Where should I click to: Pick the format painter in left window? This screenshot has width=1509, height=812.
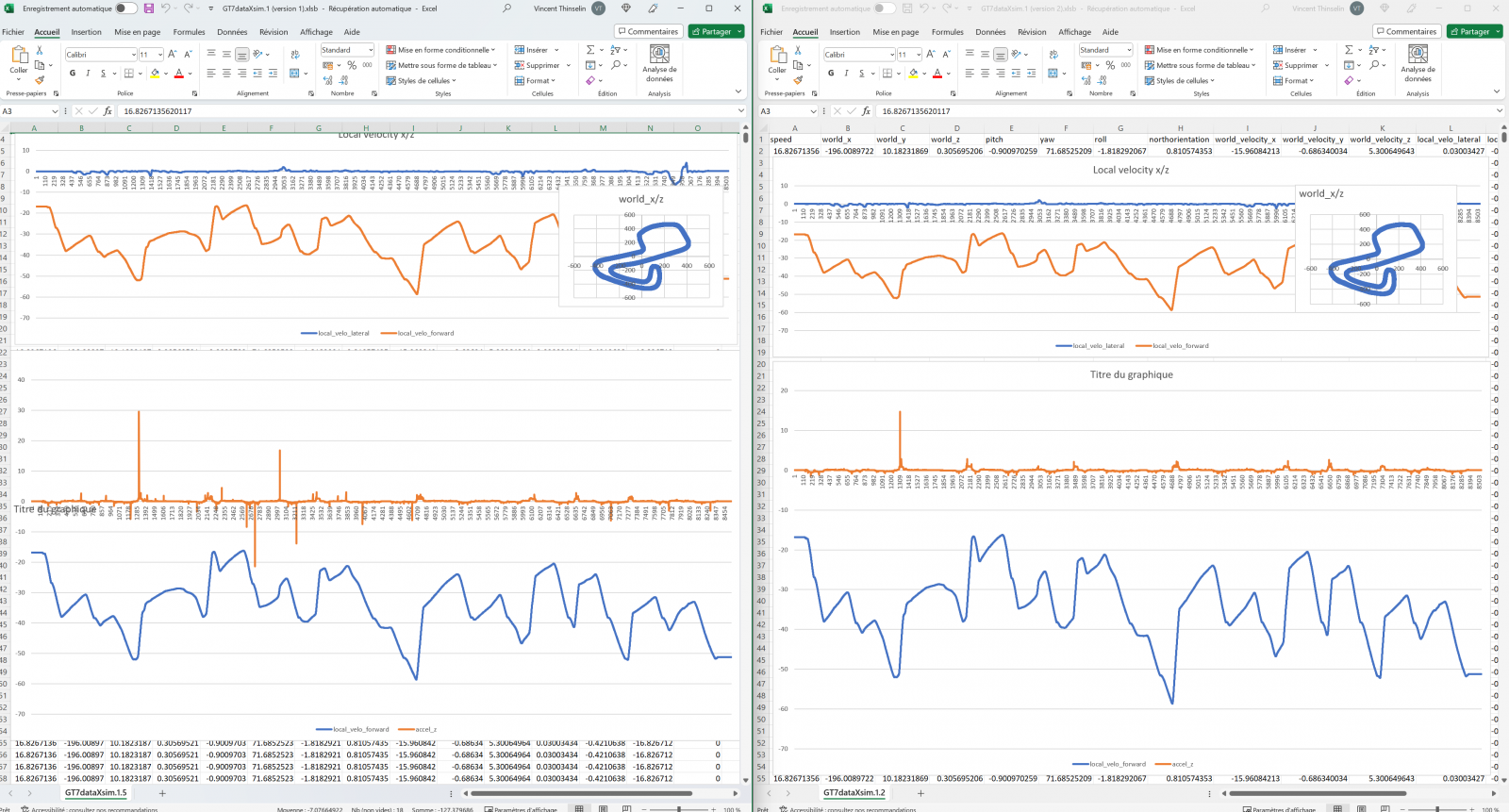pos(40,80)
